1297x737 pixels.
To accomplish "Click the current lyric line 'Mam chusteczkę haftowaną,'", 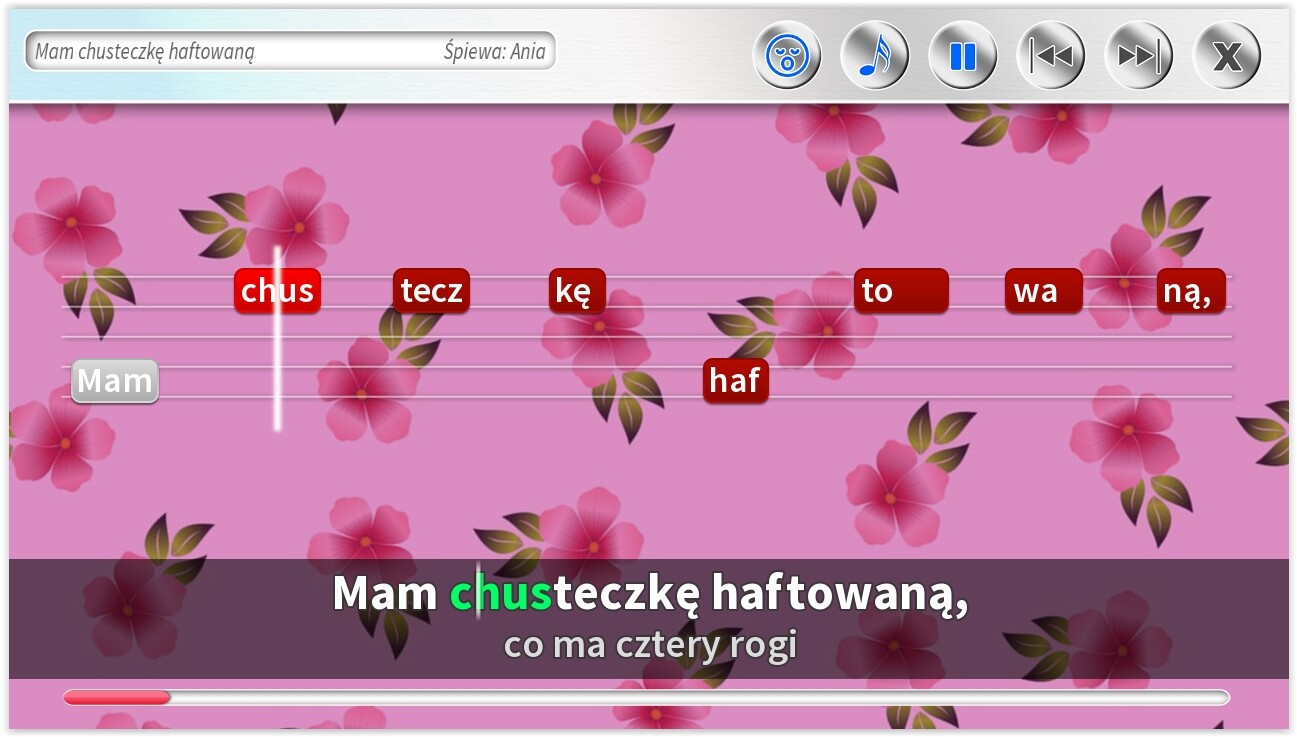I will [x=648, y=593].
